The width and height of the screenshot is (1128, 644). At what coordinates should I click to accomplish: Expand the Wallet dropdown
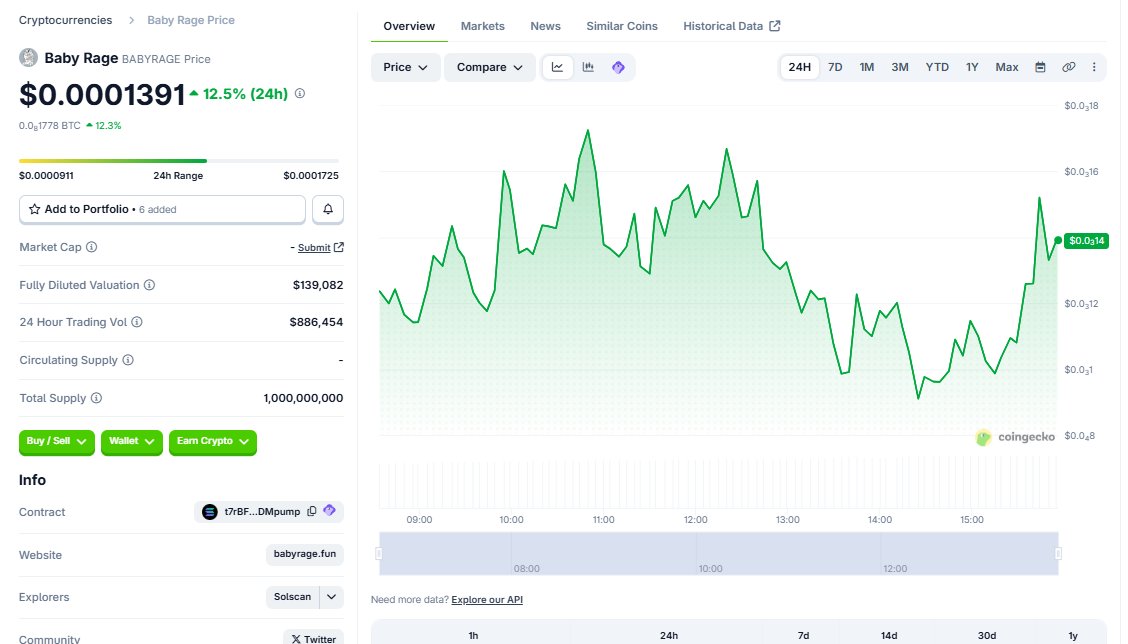tap(132, 441)
